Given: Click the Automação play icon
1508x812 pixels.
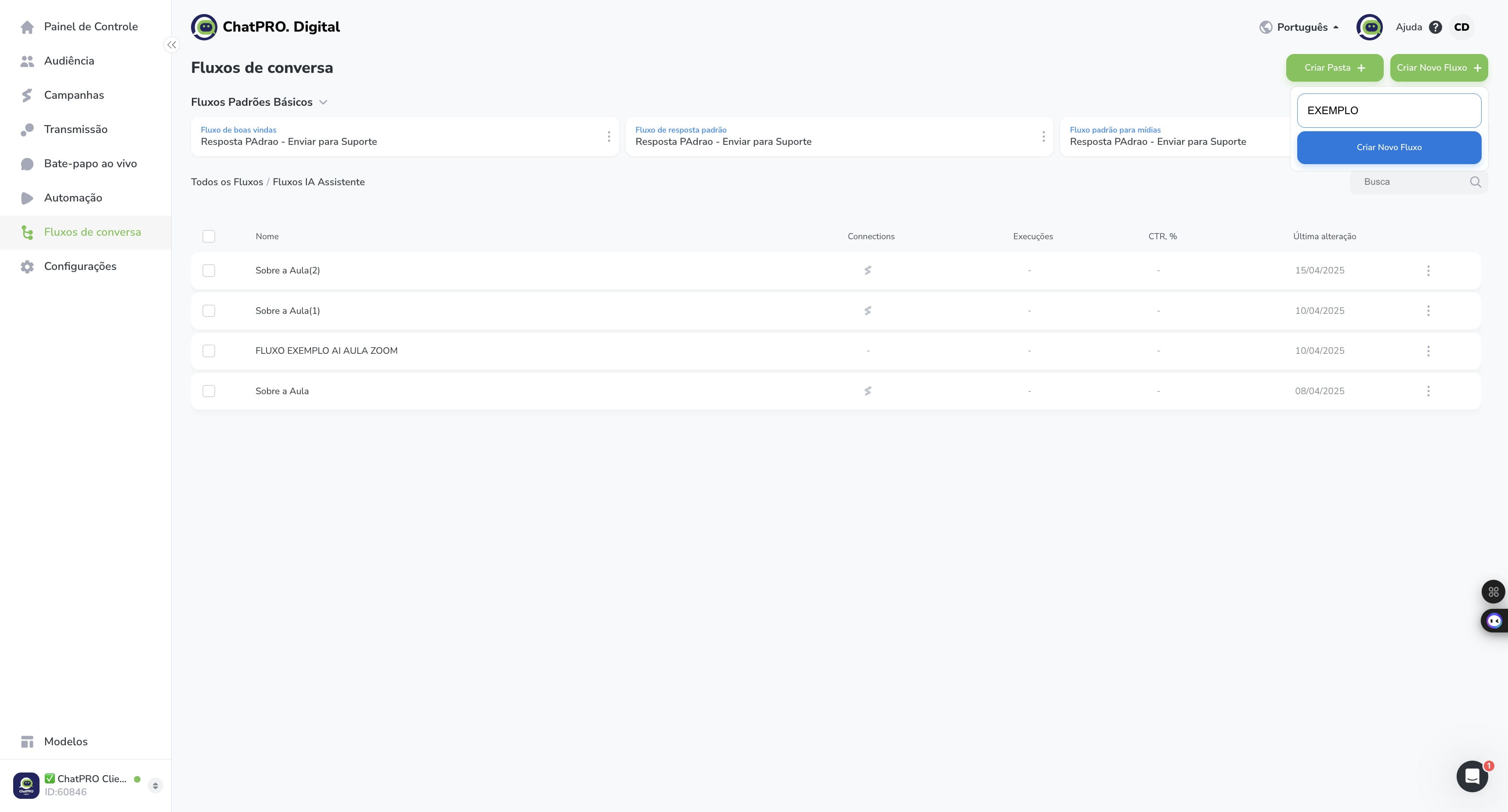Looking at the screenshot, I should pyautogui.click(x=27, y=198).
